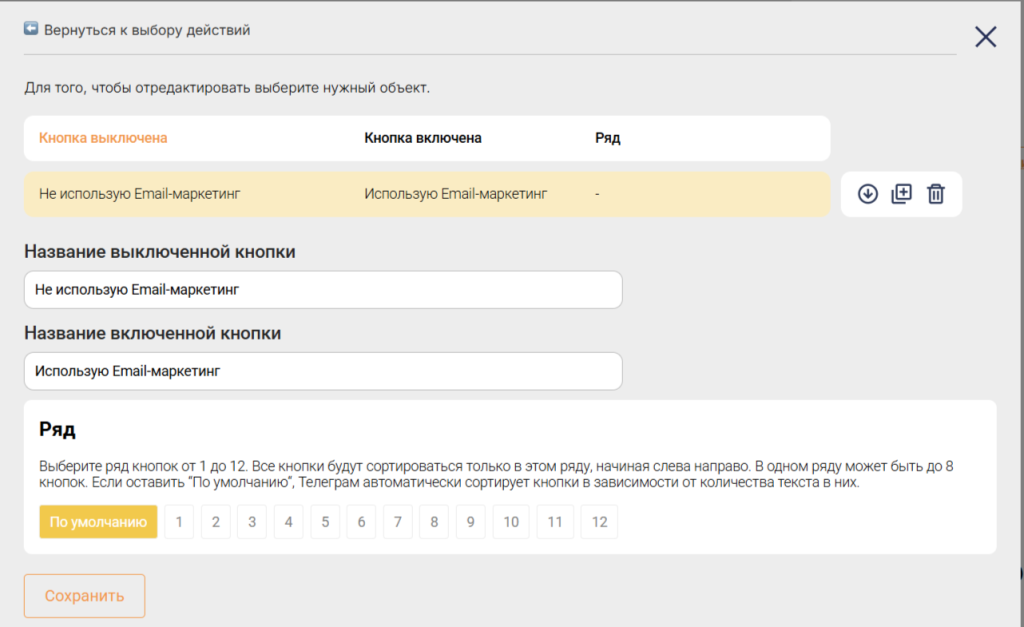This screenshot has width=1024, height=627.
Task: Select the highlighted 'Не использую Email-маркетинг' table row
Action: (x=427, y=194)
